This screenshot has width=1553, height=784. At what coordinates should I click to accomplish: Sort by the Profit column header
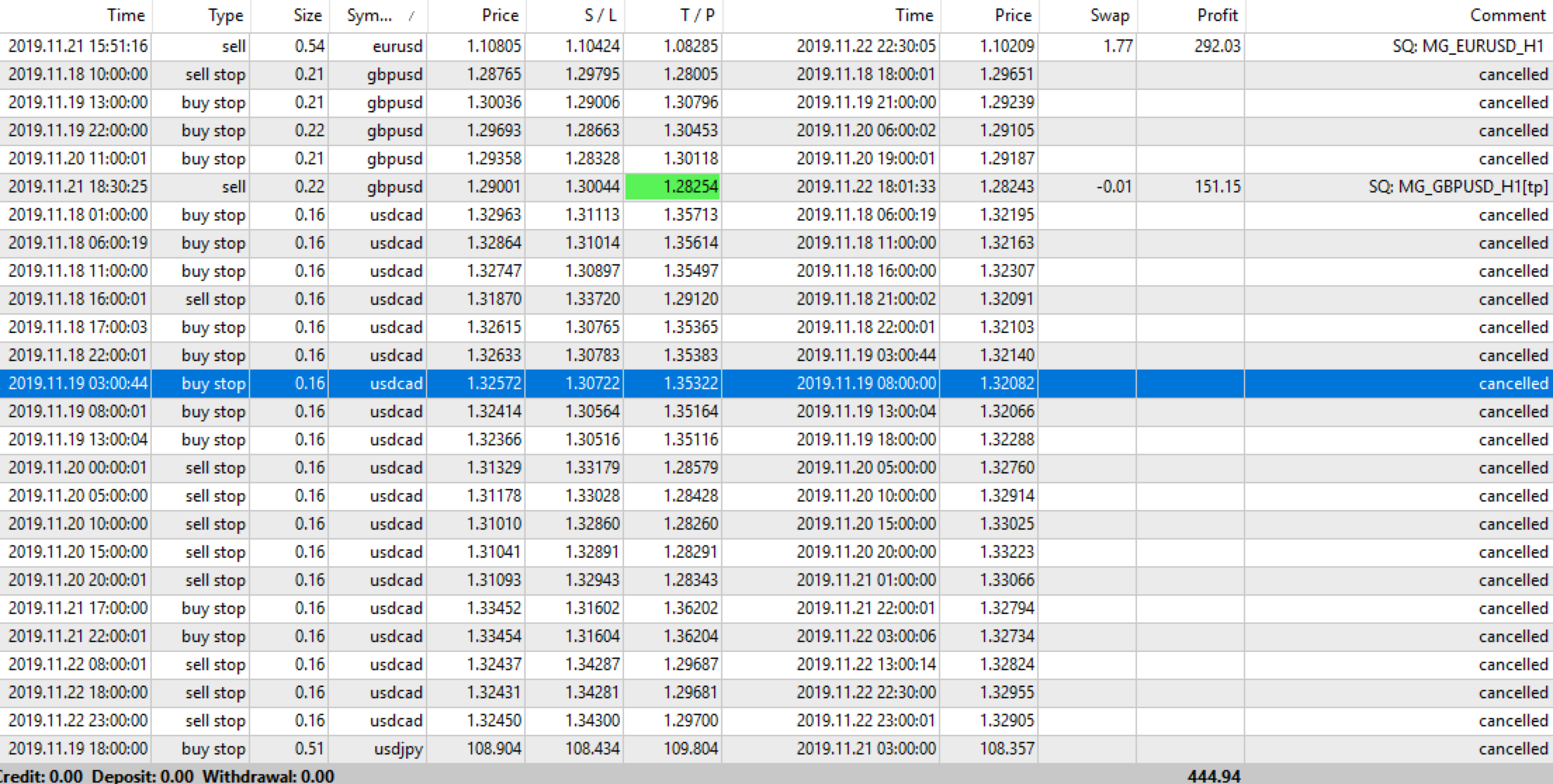pyautogui.click(x=1217, y=15)
